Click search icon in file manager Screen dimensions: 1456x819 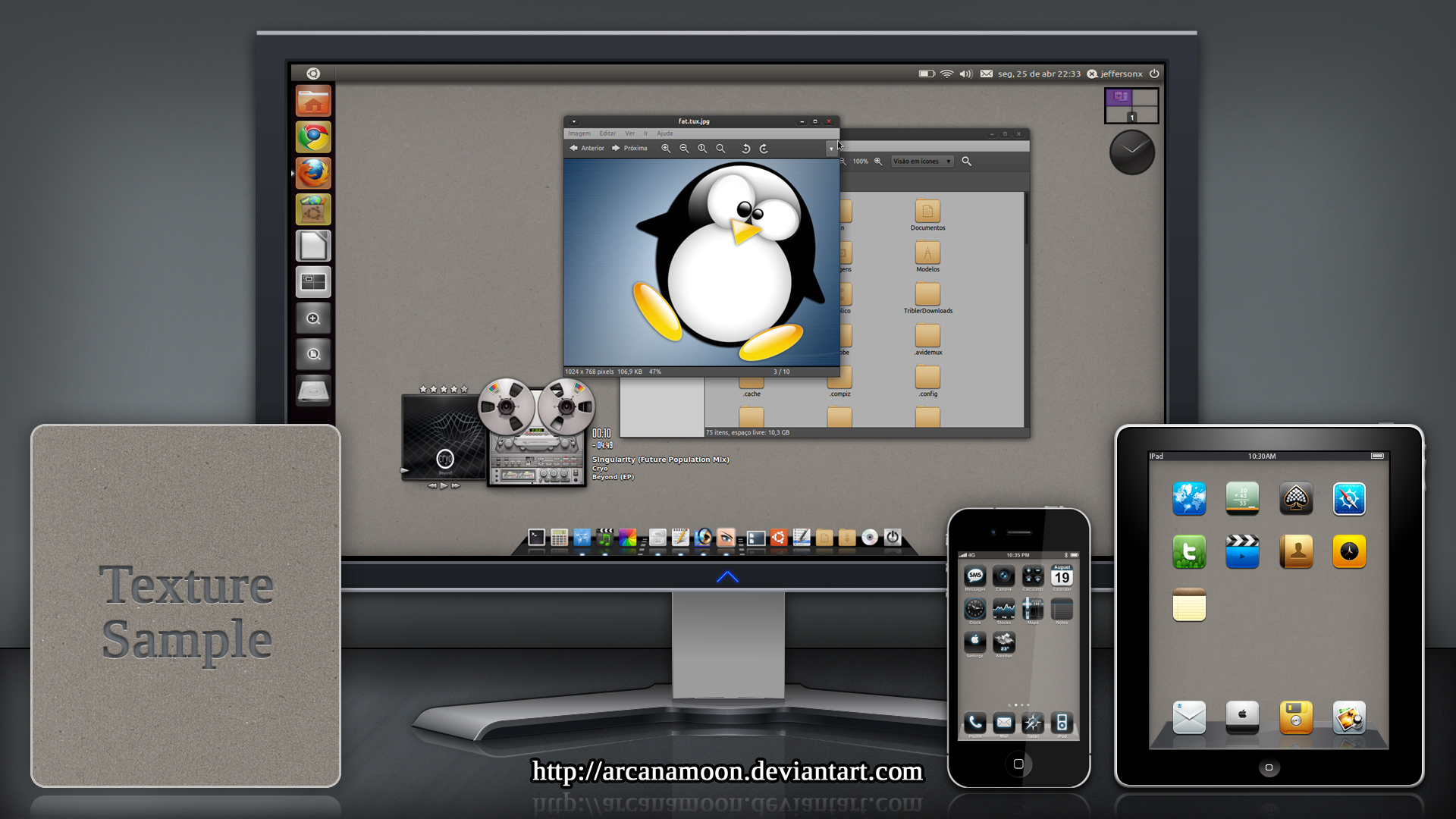coord(967,162)
